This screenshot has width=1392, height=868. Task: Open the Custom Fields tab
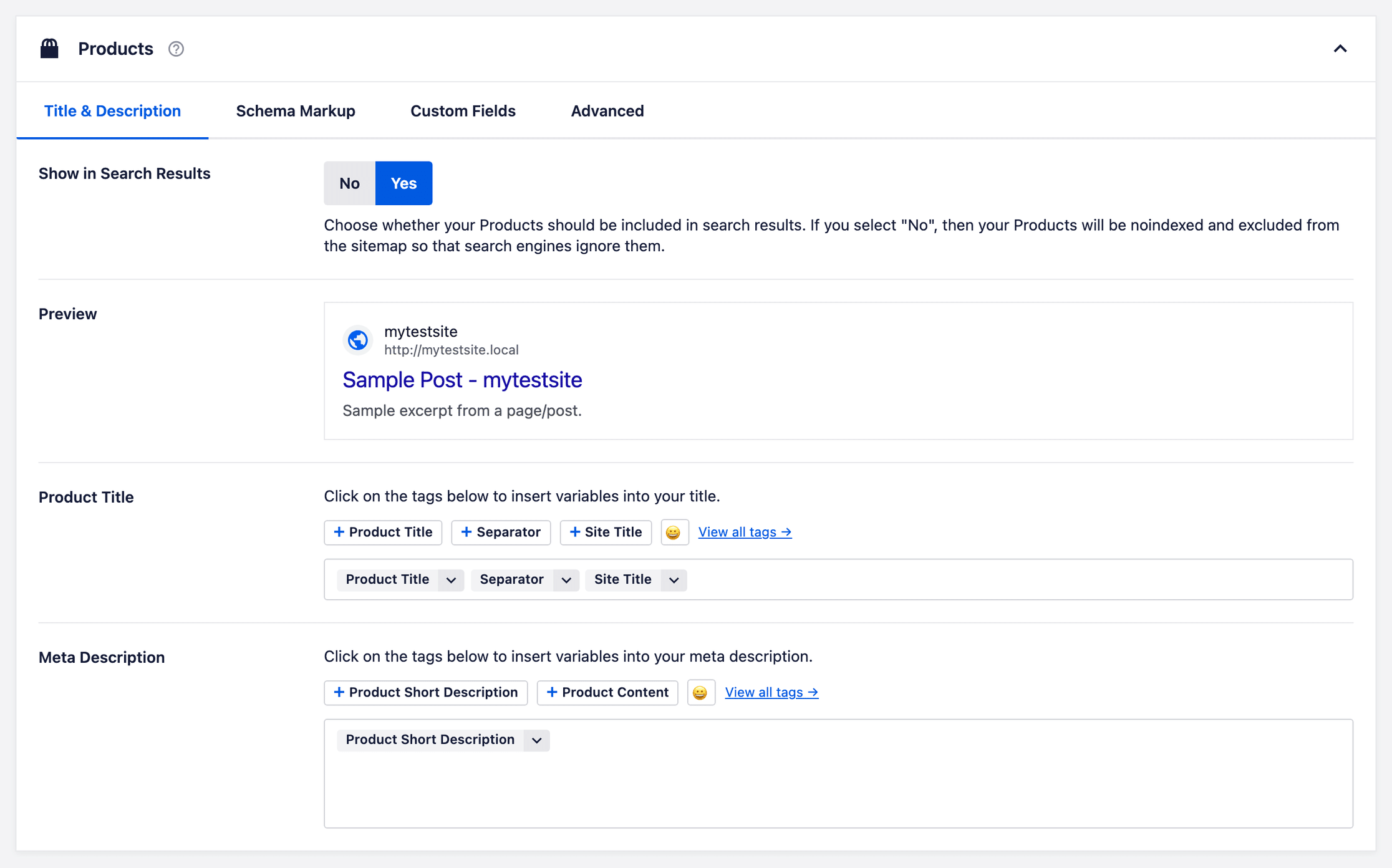pyautogui.click(x=463, y=111)
